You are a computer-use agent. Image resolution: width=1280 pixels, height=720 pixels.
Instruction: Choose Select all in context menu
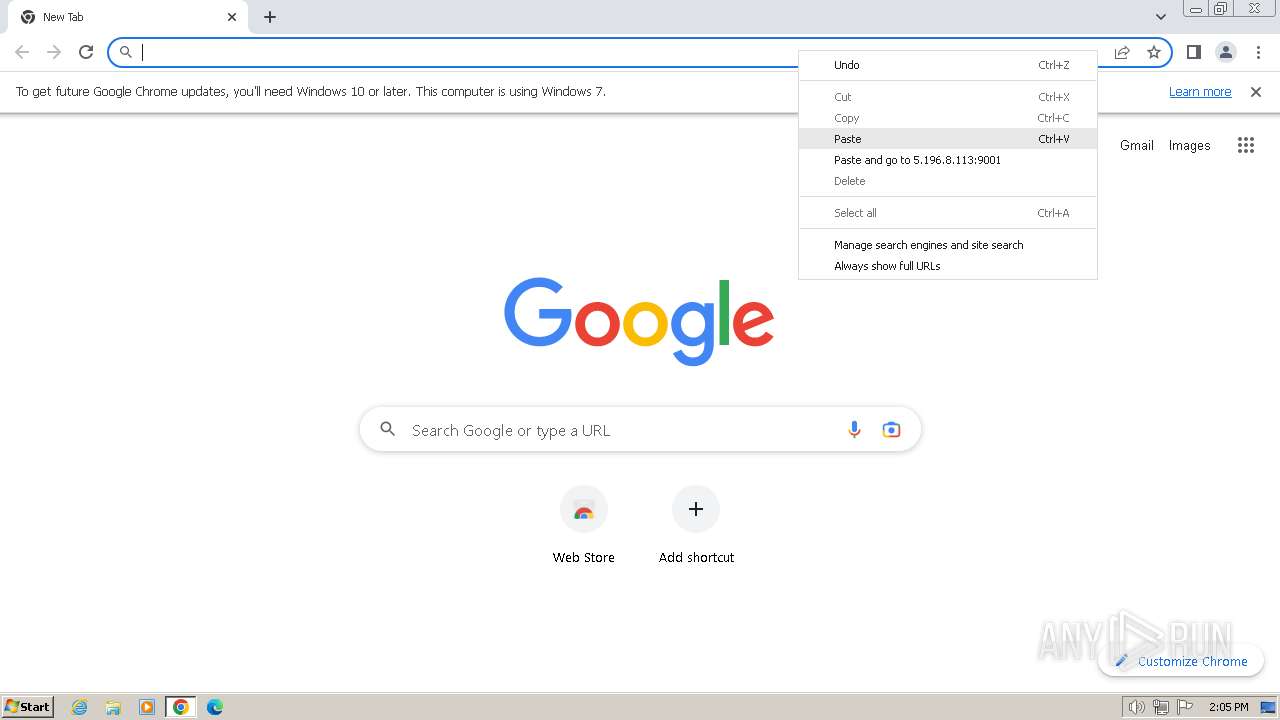coord(948,213)
